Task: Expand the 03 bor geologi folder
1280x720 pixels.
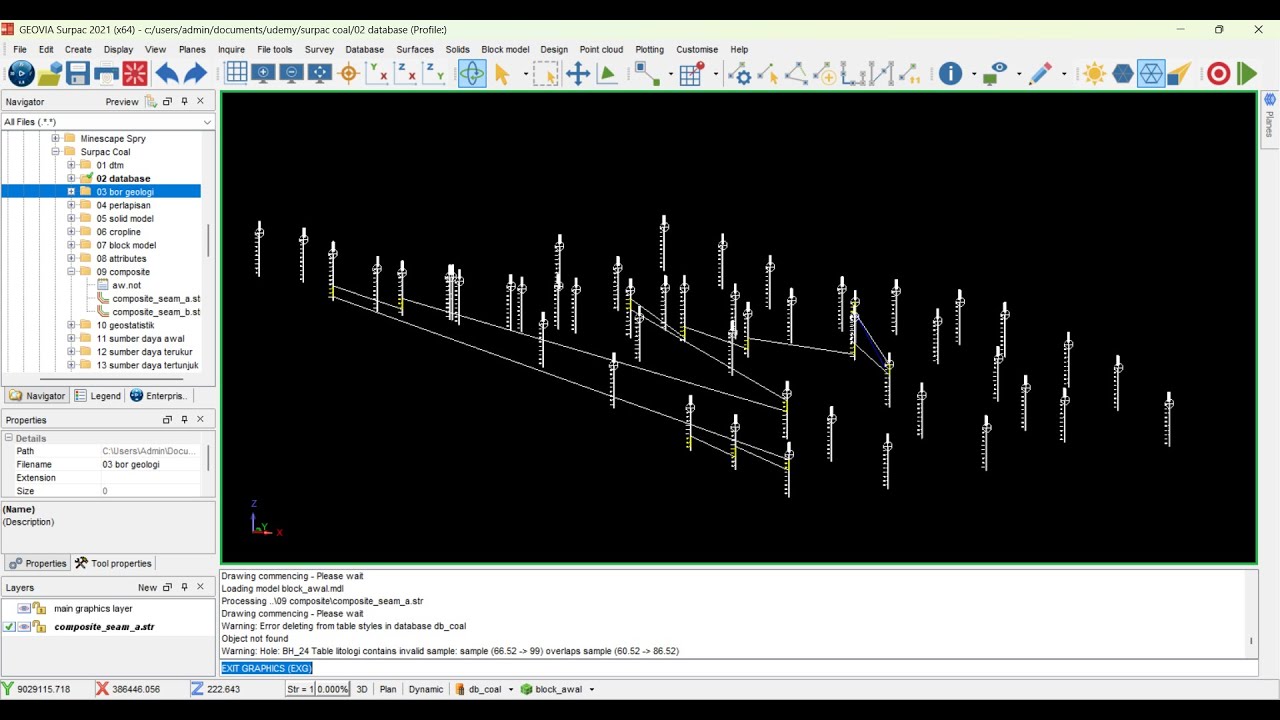Action: [x=71, y=192]
